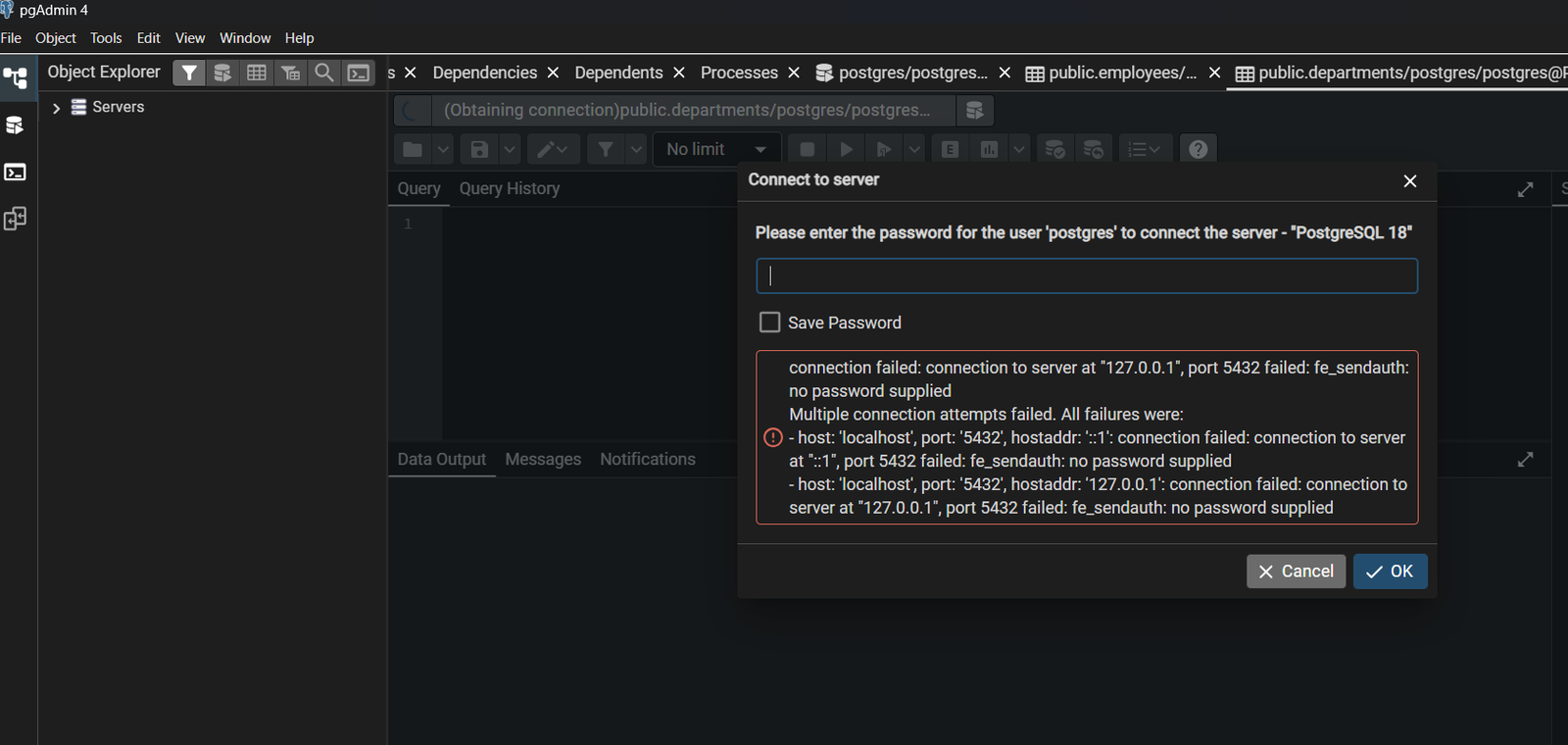Focus the password input field
The height and width of the screenshot is (745, 1568).
coord(1087,276)
